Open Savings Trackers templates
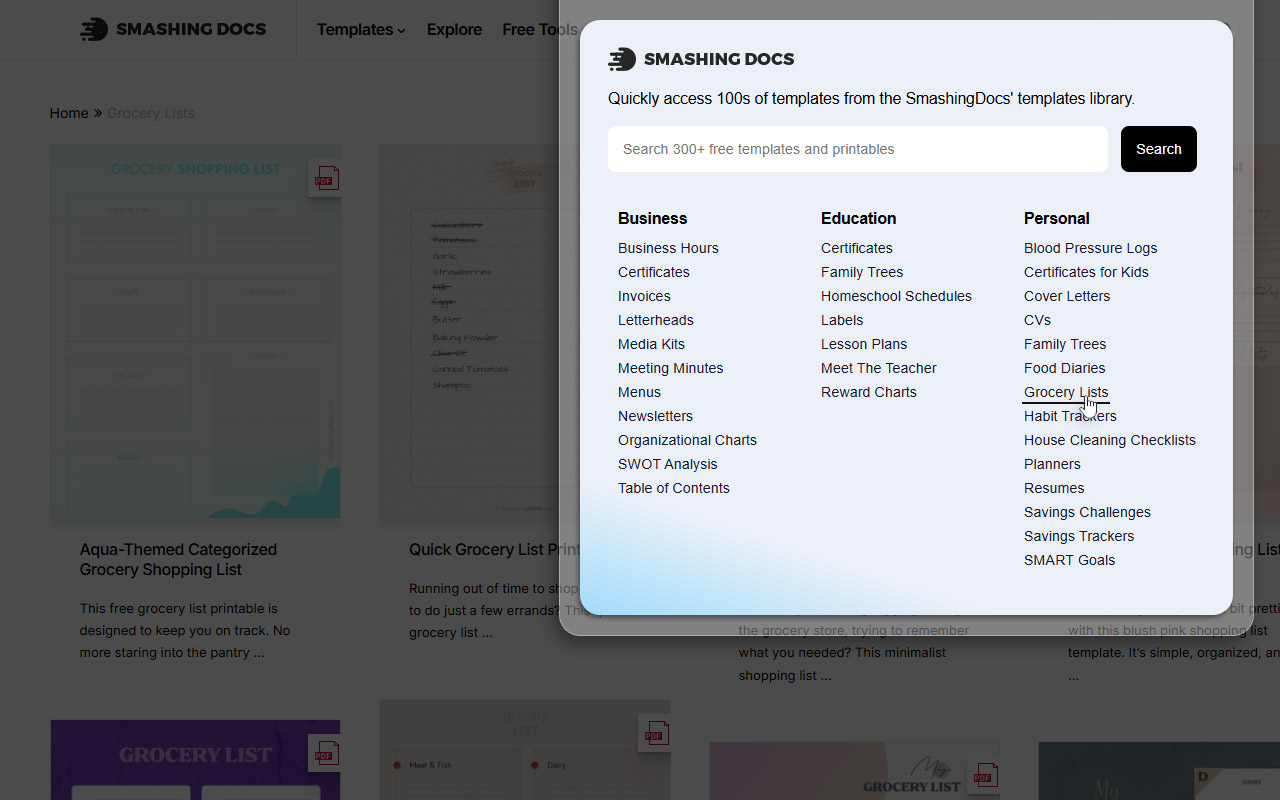1280x800 pixels. [x=1079, y=536]
